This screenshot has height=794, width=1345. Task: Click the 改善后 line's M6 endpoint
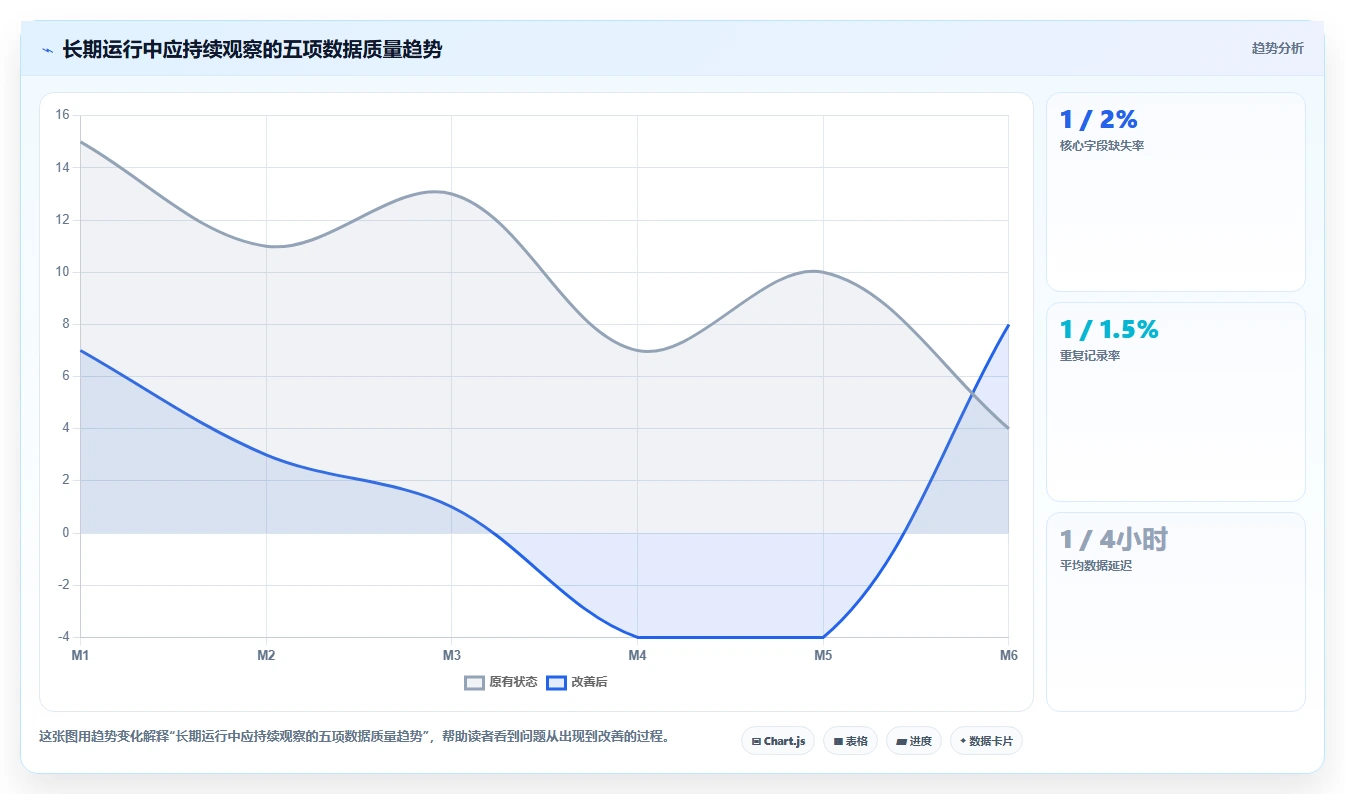click(x=1008, y=324)
